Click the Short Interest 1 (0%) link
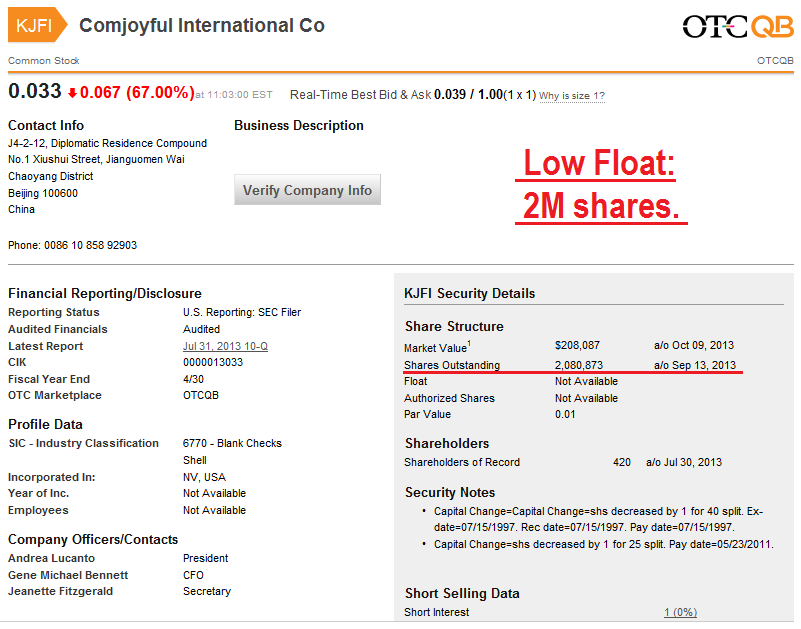Screen dimensions: 801x629 tap(680, 612)
